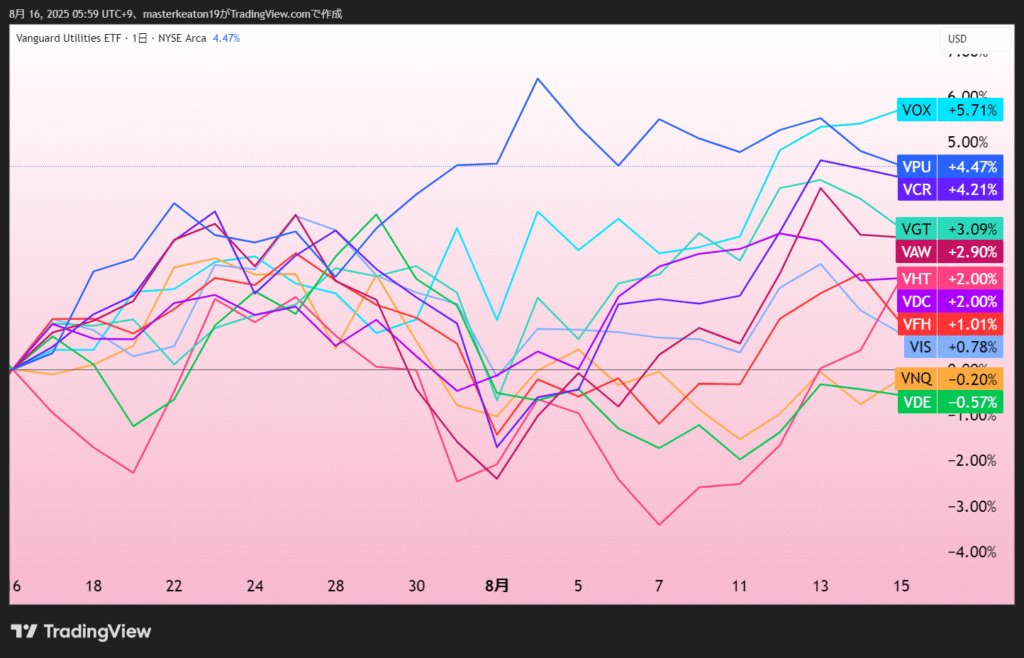The width and height of the screenshot is (1024, 658).
Task: Click the 22 date label on time axis
Action: click(x=174, y=586)
